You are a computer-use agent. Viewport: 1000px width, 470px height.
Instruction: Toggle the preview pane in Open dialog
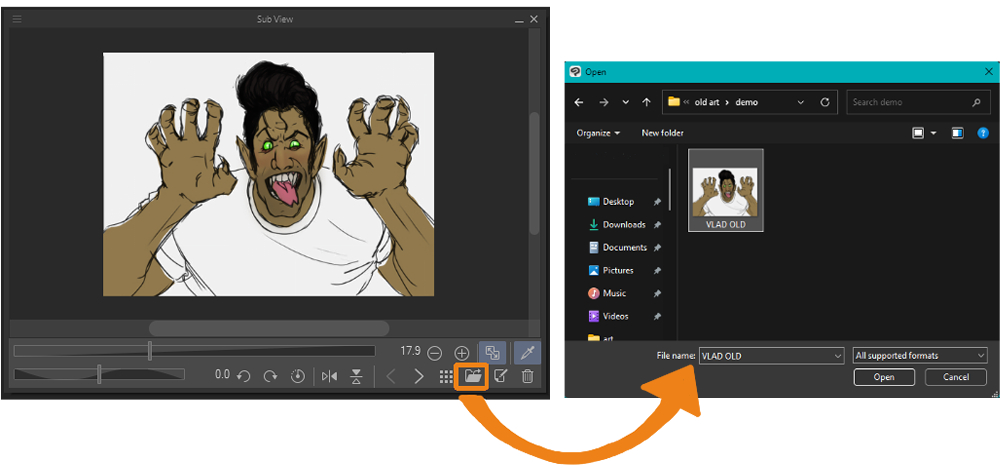coord(957,132)
